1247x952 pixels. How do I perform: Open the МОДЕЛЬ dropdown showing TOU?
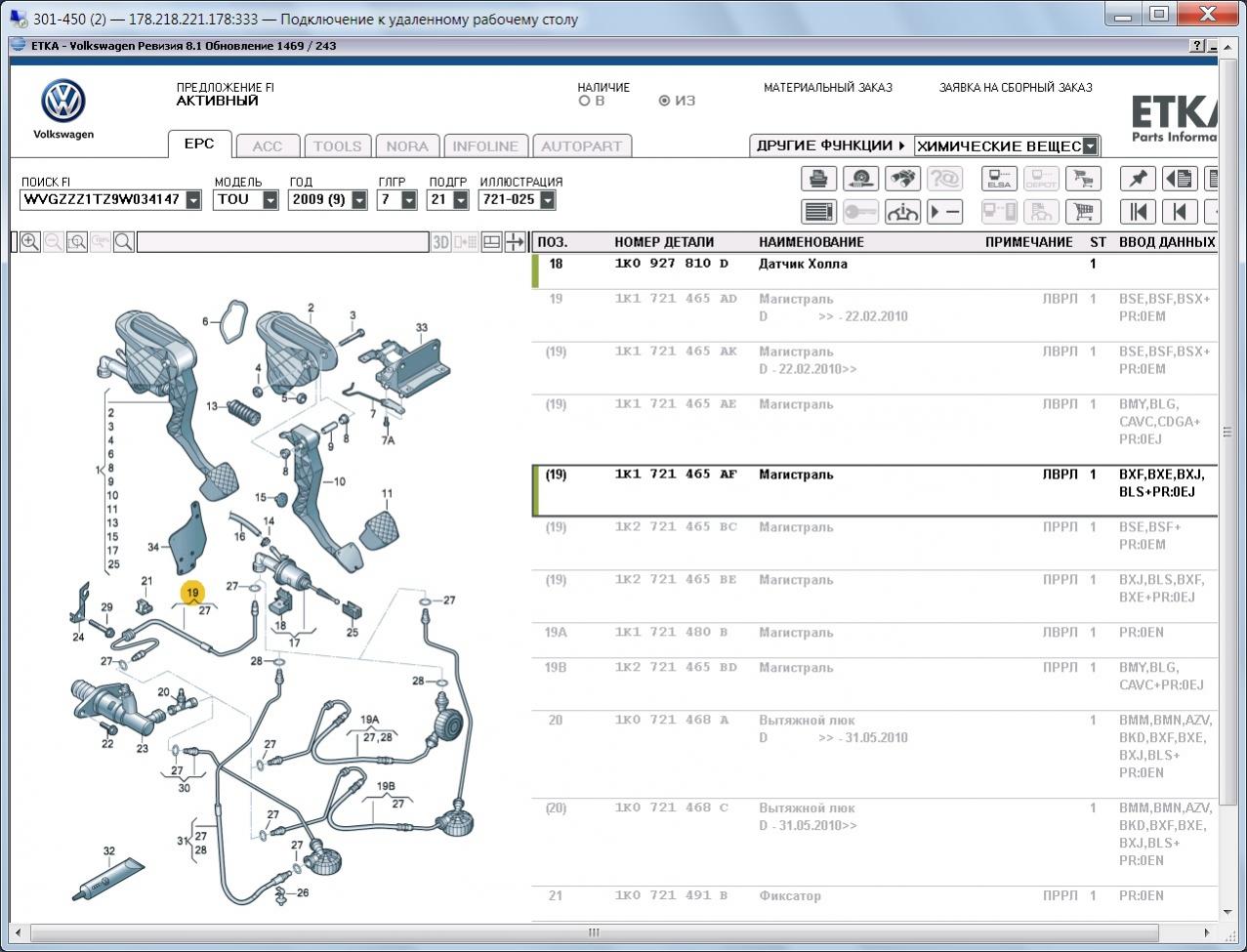272,200
